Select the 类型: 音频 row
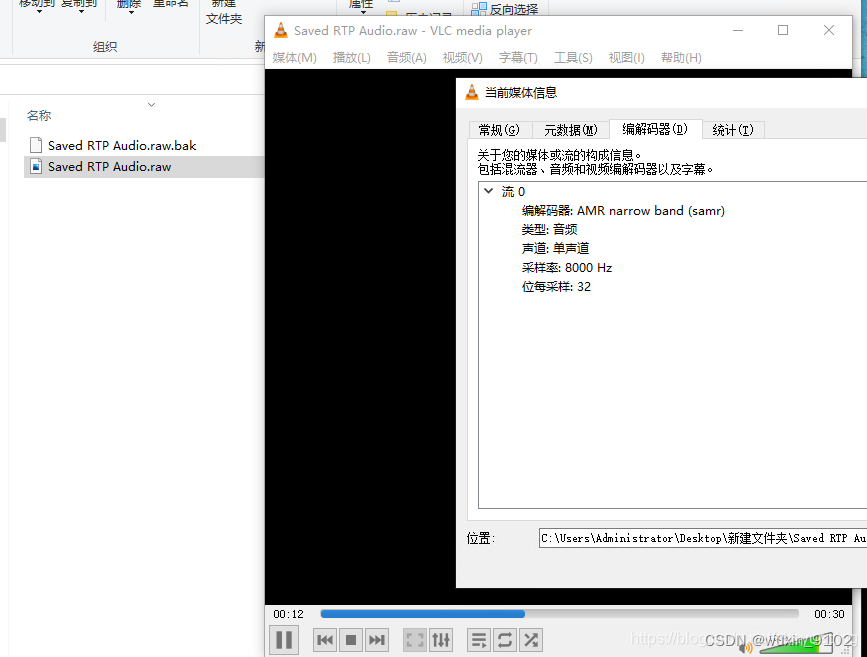Viewport: 867px width, 657px height. [x=549, y=230]
